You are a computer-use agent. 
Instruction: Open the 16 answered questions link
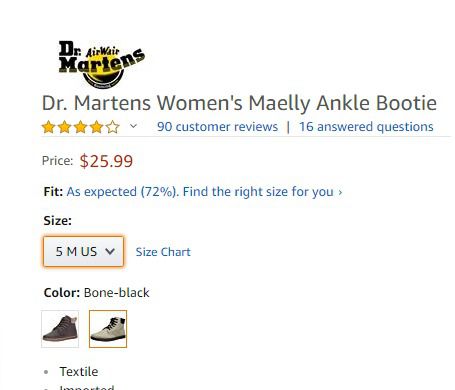pos(366,127)
